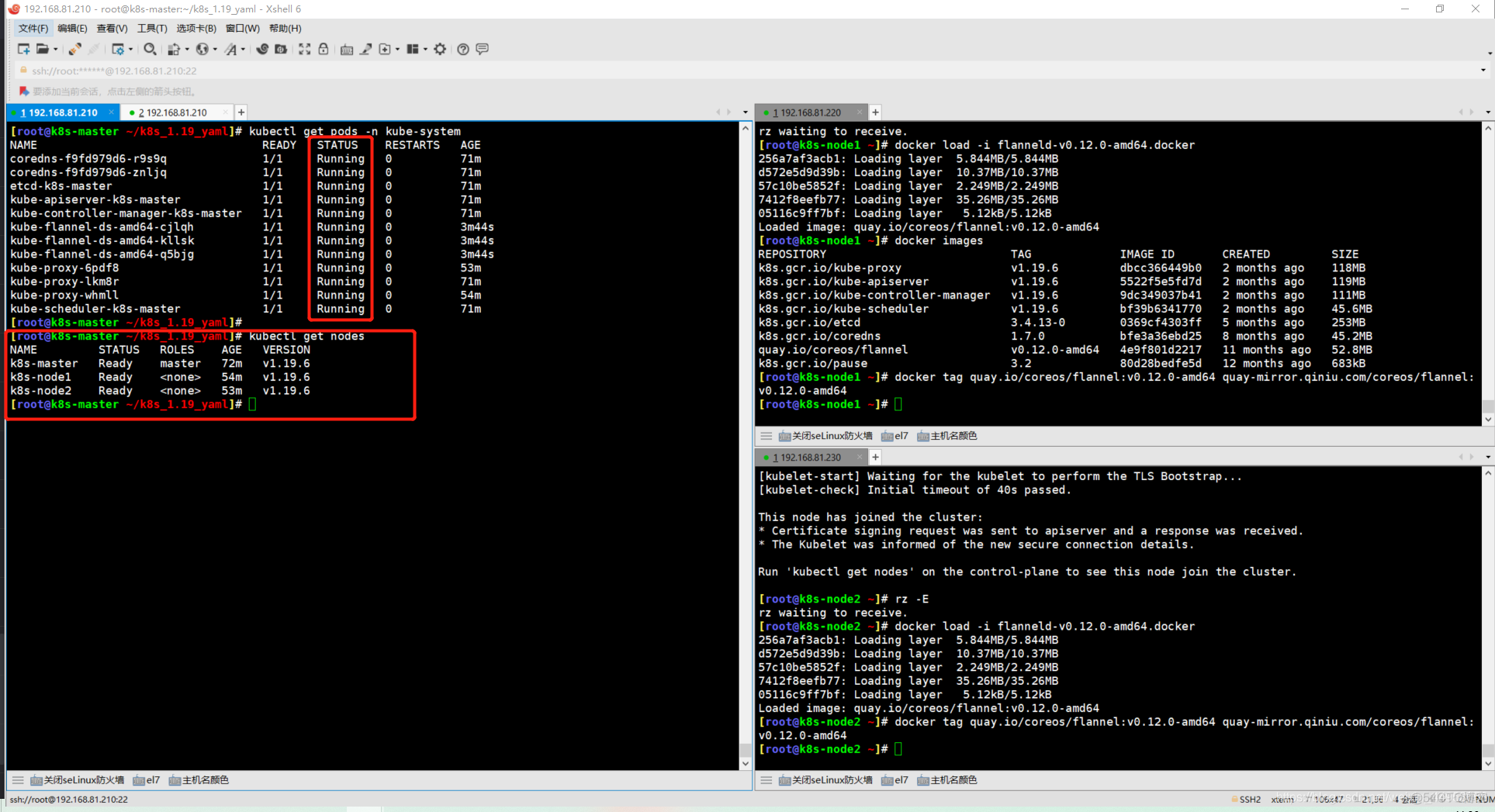
Task: Click scroll-down arrow in k8s-node1 terminal
Action: pyautogui.click(x=1487, y=420)
